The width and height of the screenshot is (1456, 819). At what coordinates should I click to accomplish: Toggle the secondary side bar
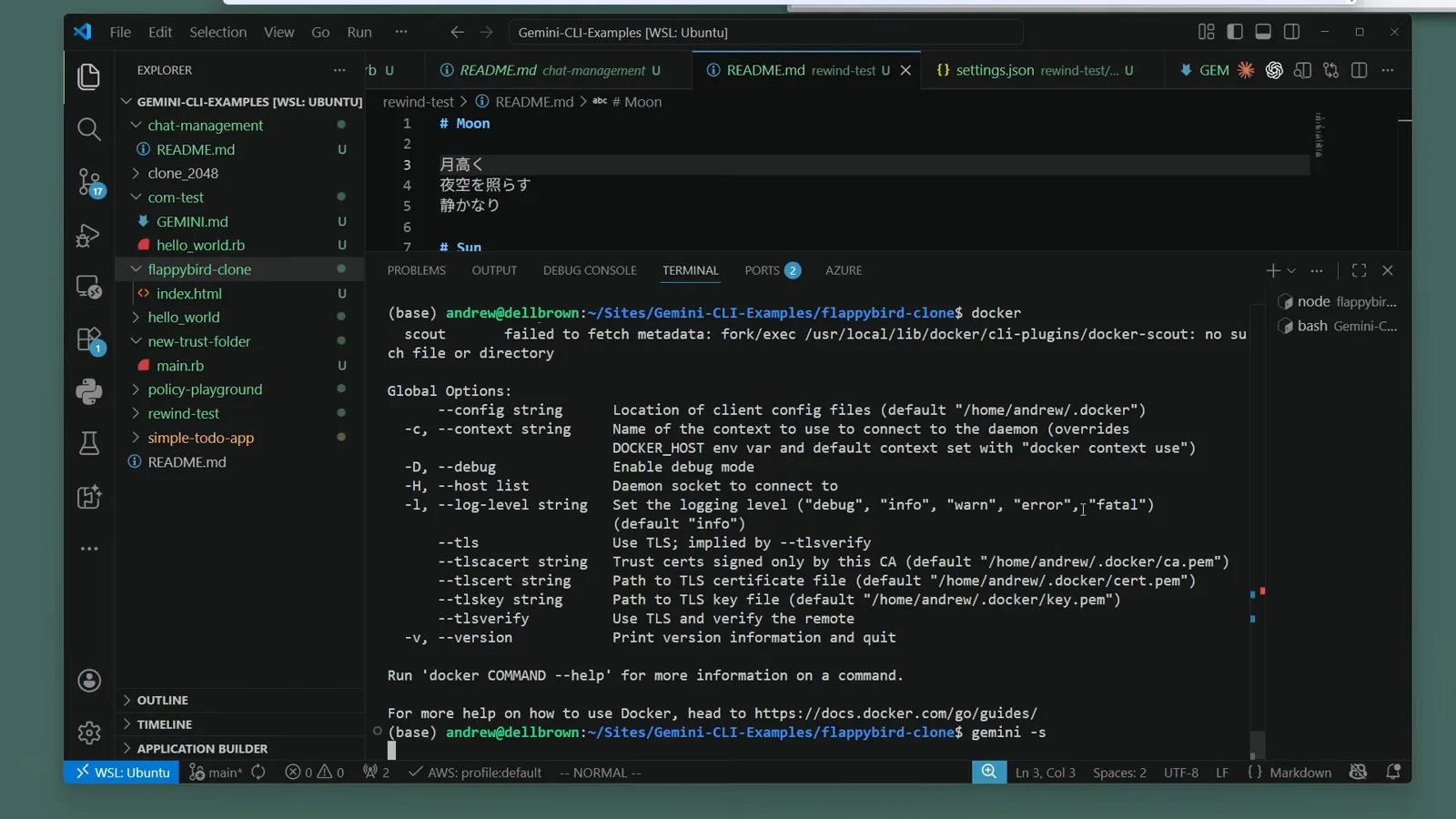pyautogui.click(x=1291, y=32)
